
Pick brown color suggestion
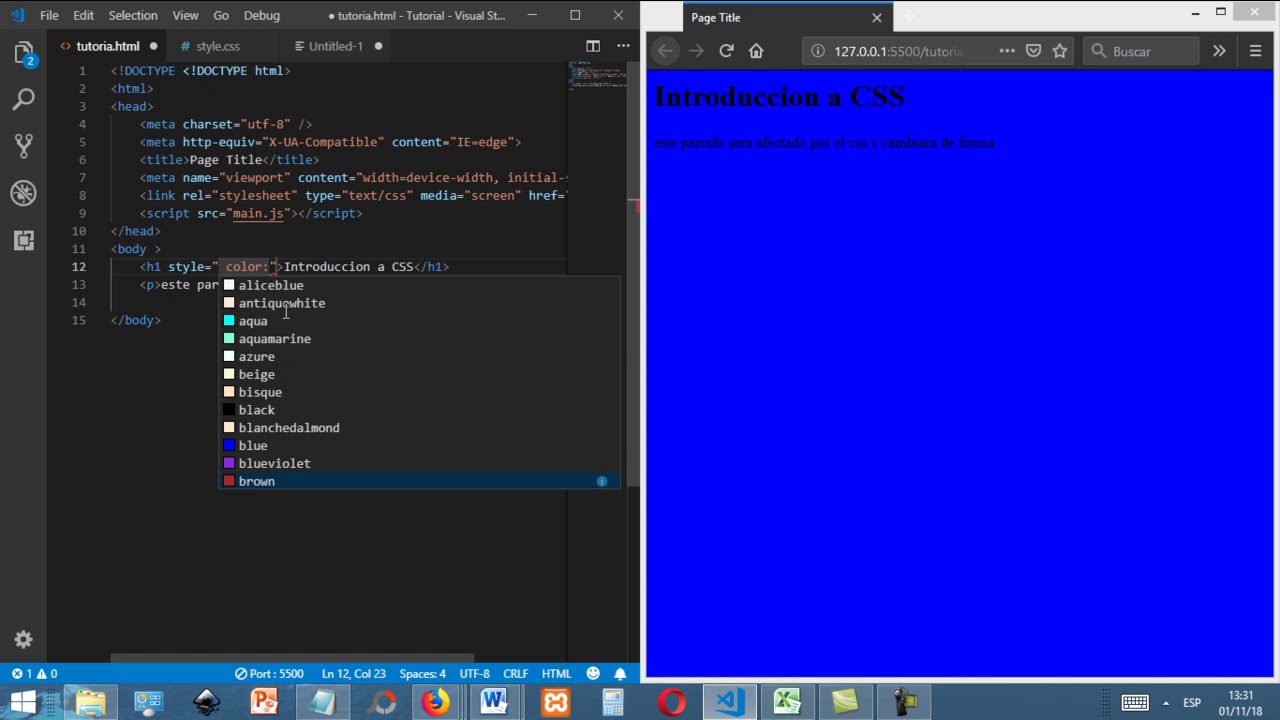click(x=419, y=481)
